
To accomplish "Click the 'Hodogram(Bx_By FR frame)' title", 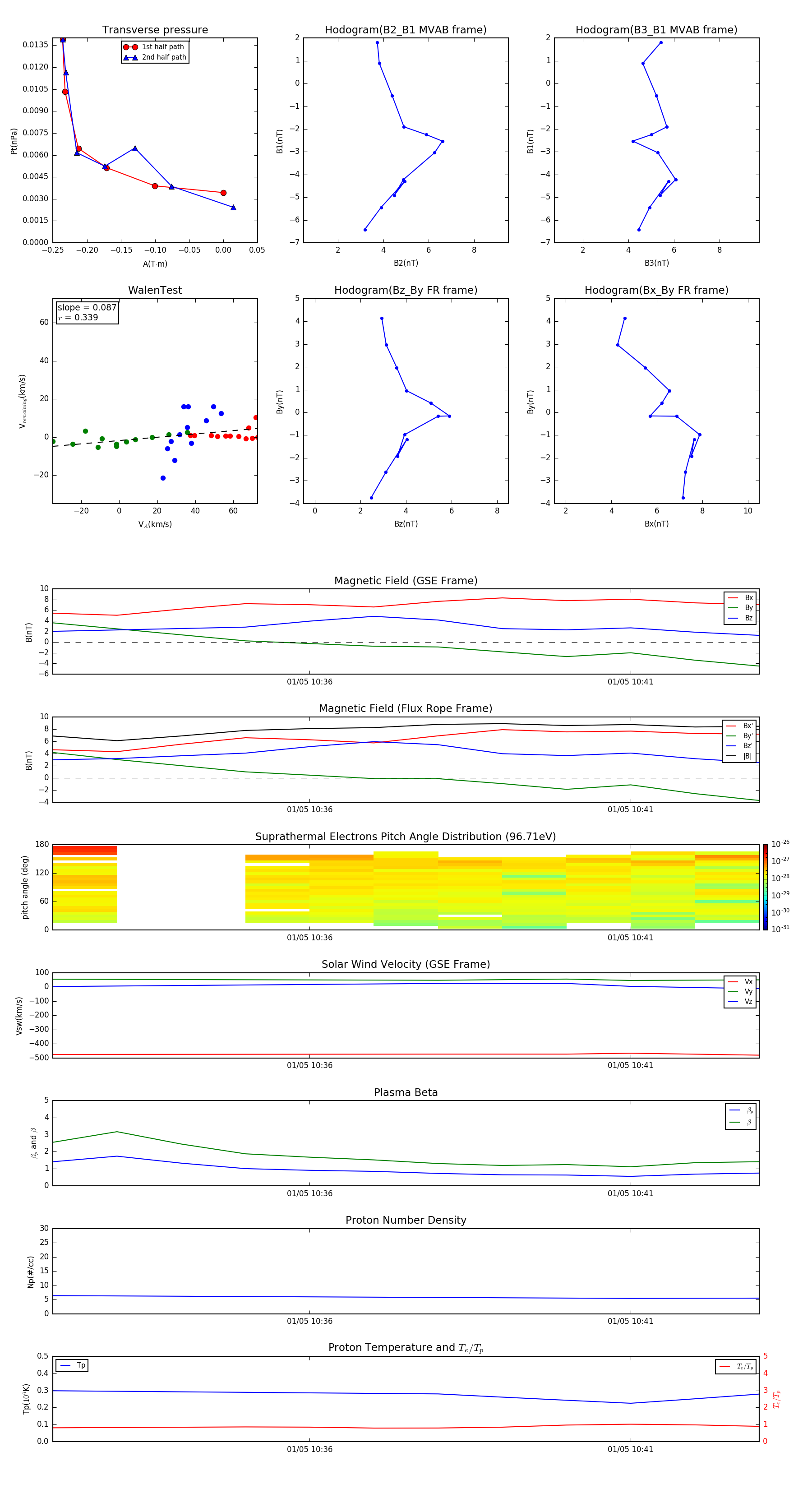I will tap(656, 290).
